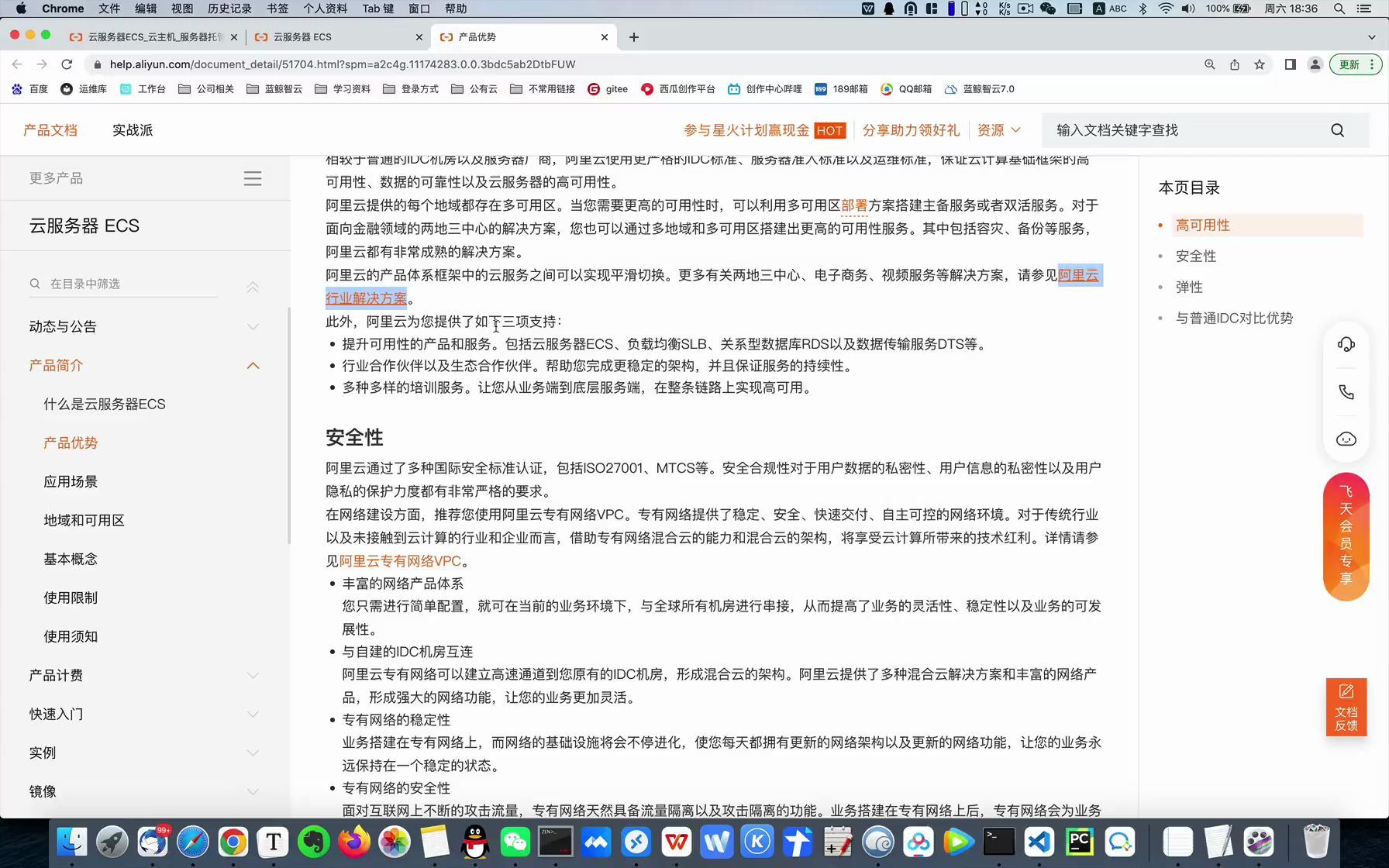Open the 189邮箱 bookmark
1389x868 pixels.
(841, 89)
